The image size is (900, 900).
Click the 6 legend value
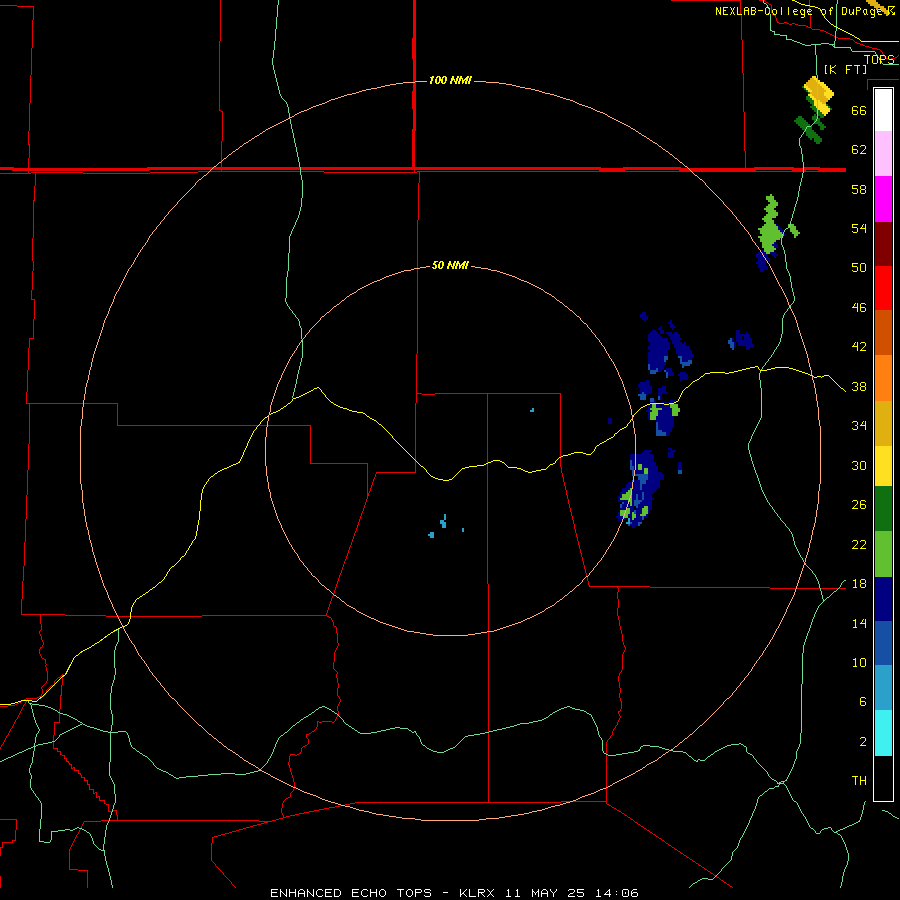coord(862,701)
